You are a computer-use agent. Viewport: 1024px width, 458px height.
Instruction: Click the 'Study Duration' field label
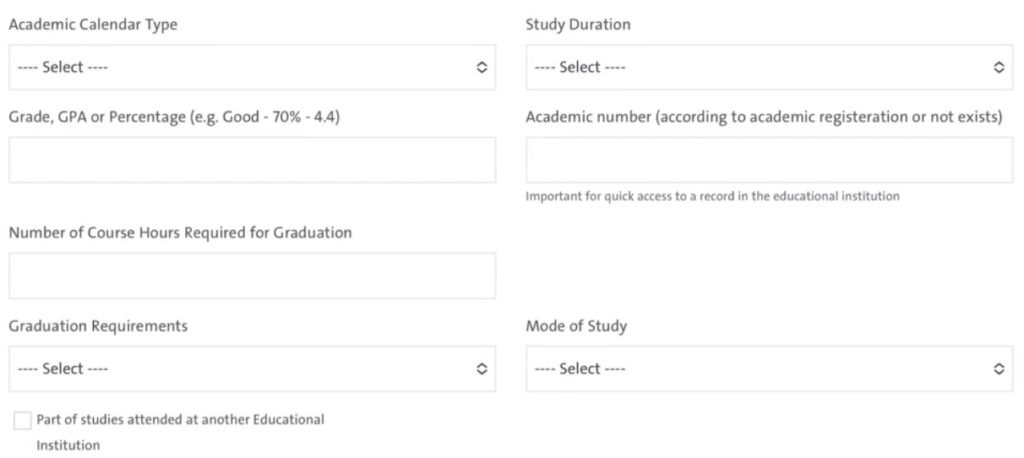(x=578, y=25)
